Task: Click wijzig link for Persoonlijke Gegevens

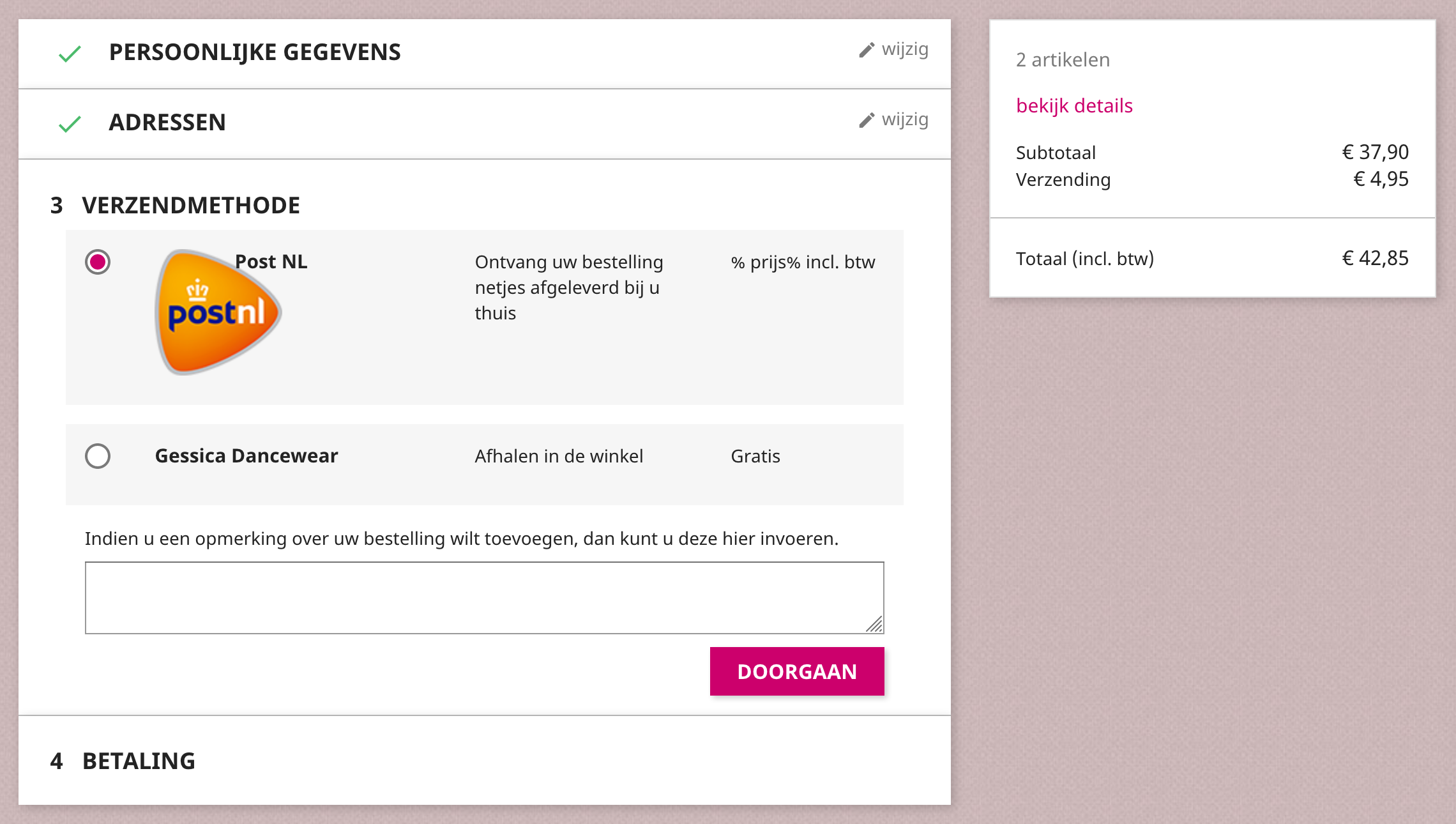Action: point(905,49)
